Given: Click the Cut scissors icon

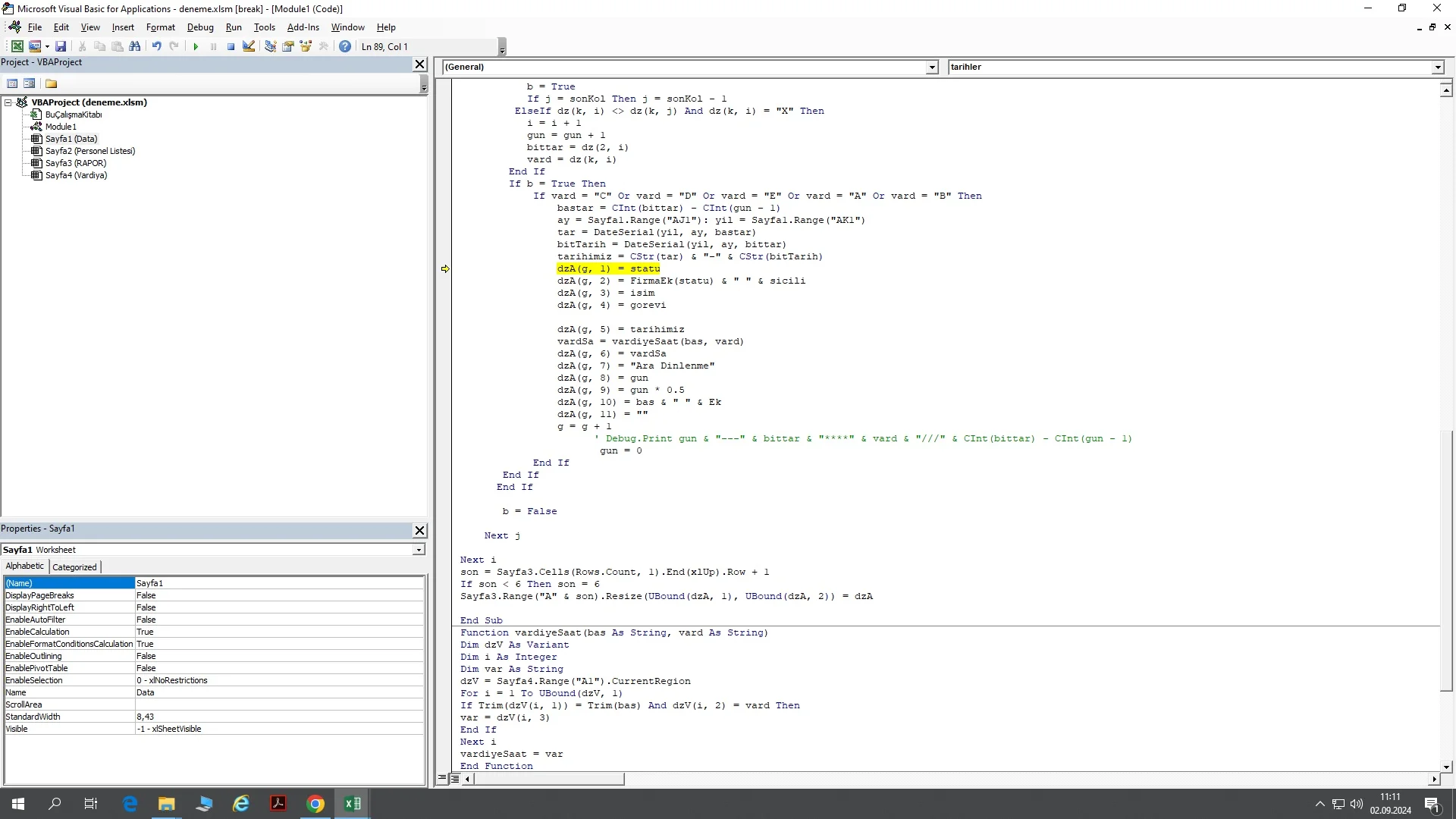Looking at the screenshot, I should (82, 46).
